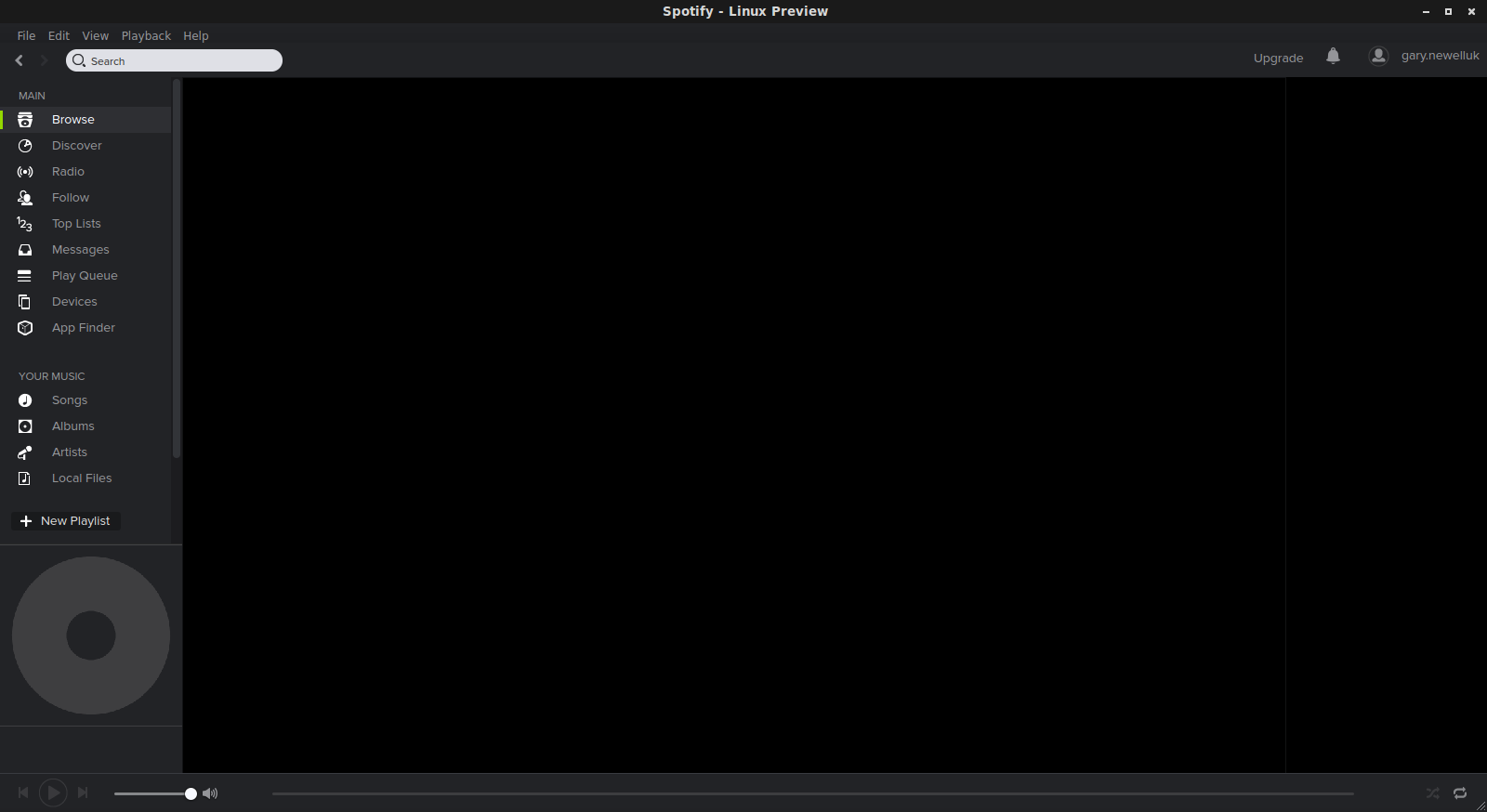Select the Browse label in sidebar
The height and width of the screenshot is (812, 1487).
73,120
